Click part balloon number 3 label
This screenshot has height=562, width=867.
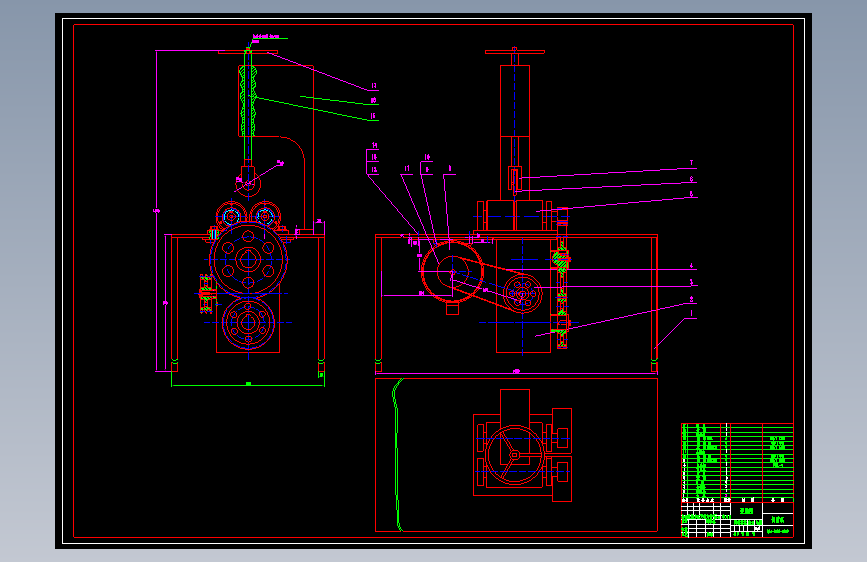click(x=691, y=282)
